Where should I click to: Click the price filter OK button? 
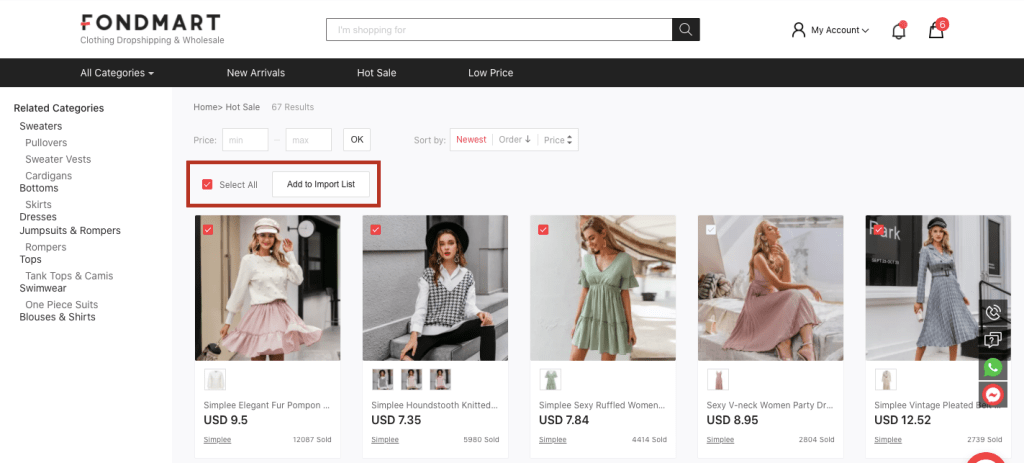(357, 140)
